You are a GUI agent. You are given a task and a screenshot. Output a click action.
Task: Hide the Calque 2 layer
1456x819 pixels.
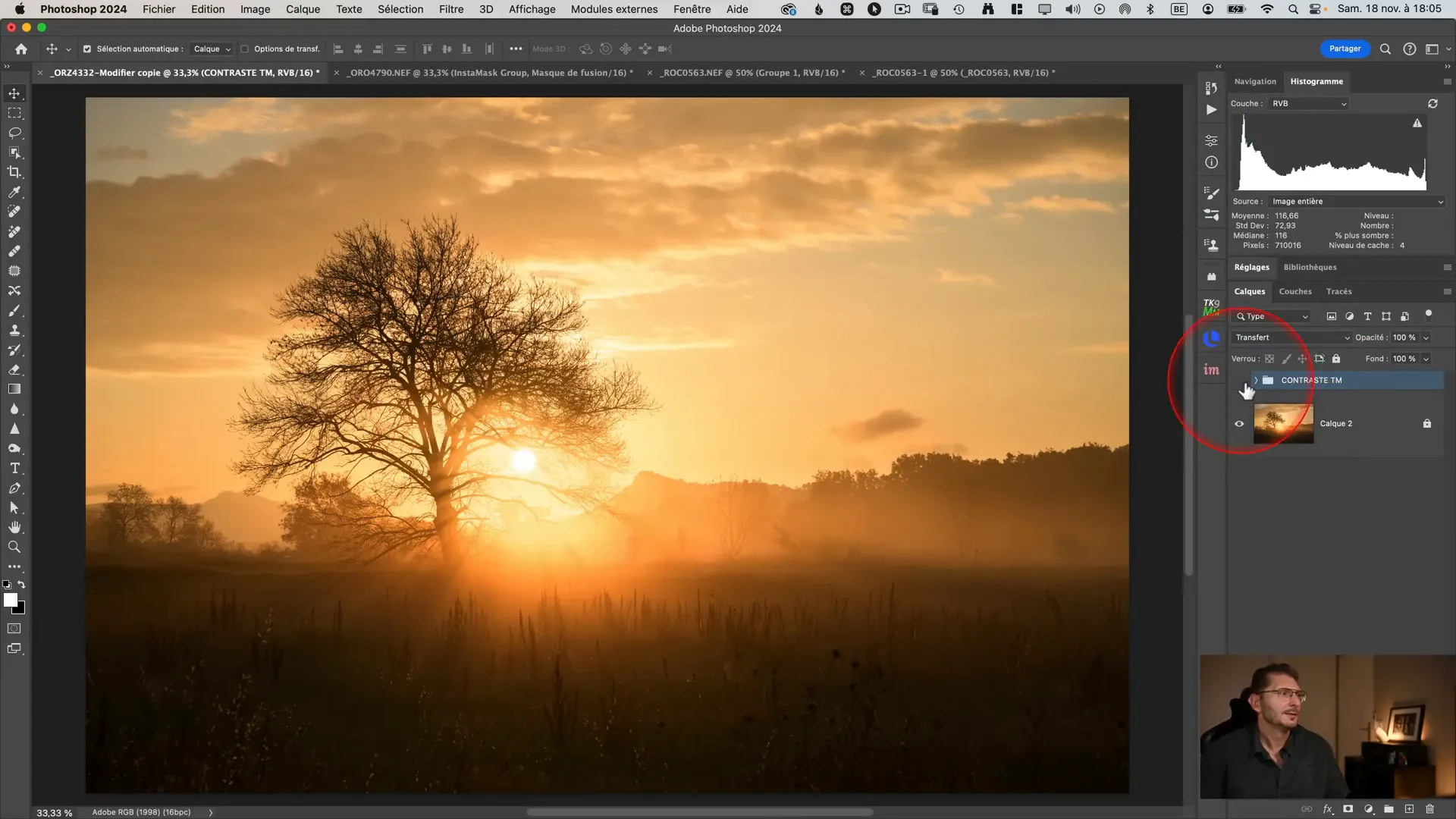[x=1239, y=424]
